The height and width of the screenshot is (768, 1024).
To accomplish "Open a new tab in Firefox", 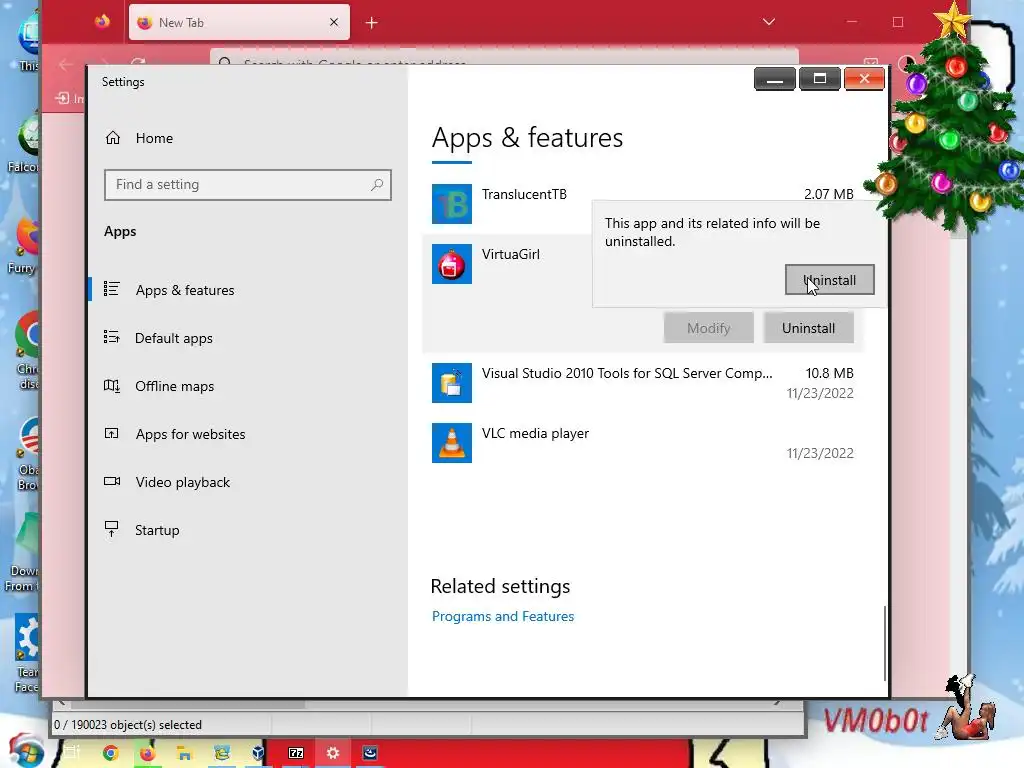I will coord(372,23).
